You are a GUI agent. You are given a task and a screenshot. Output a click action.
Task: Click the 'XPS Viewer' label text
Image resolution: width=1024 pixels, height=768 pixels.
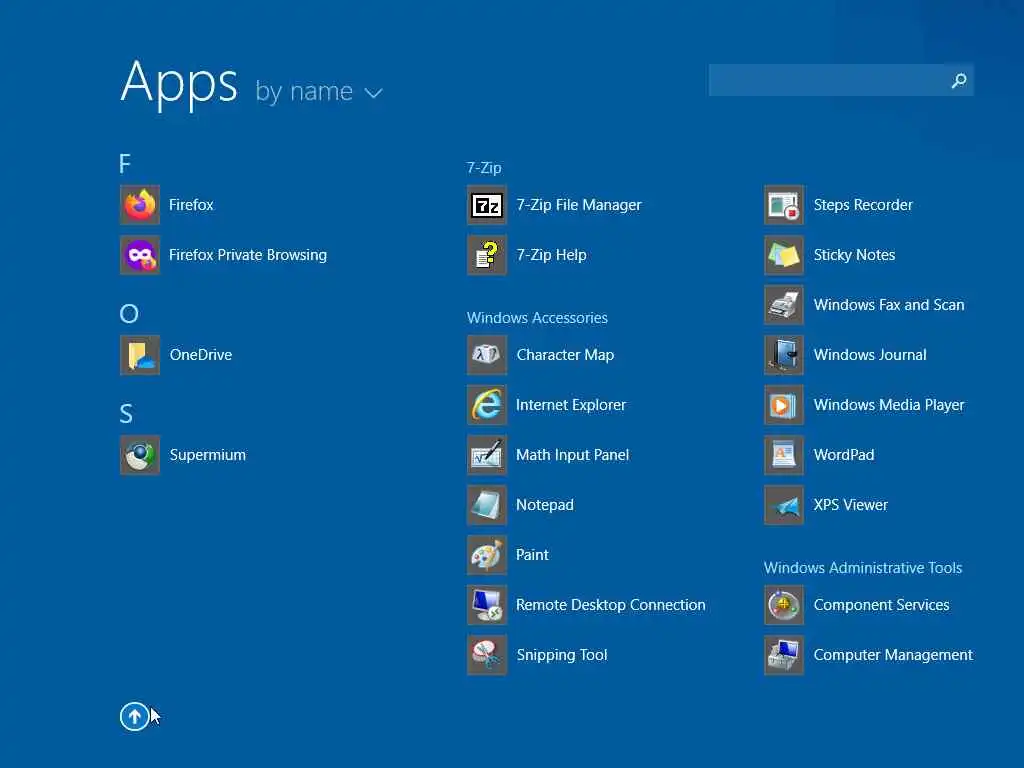850,505
